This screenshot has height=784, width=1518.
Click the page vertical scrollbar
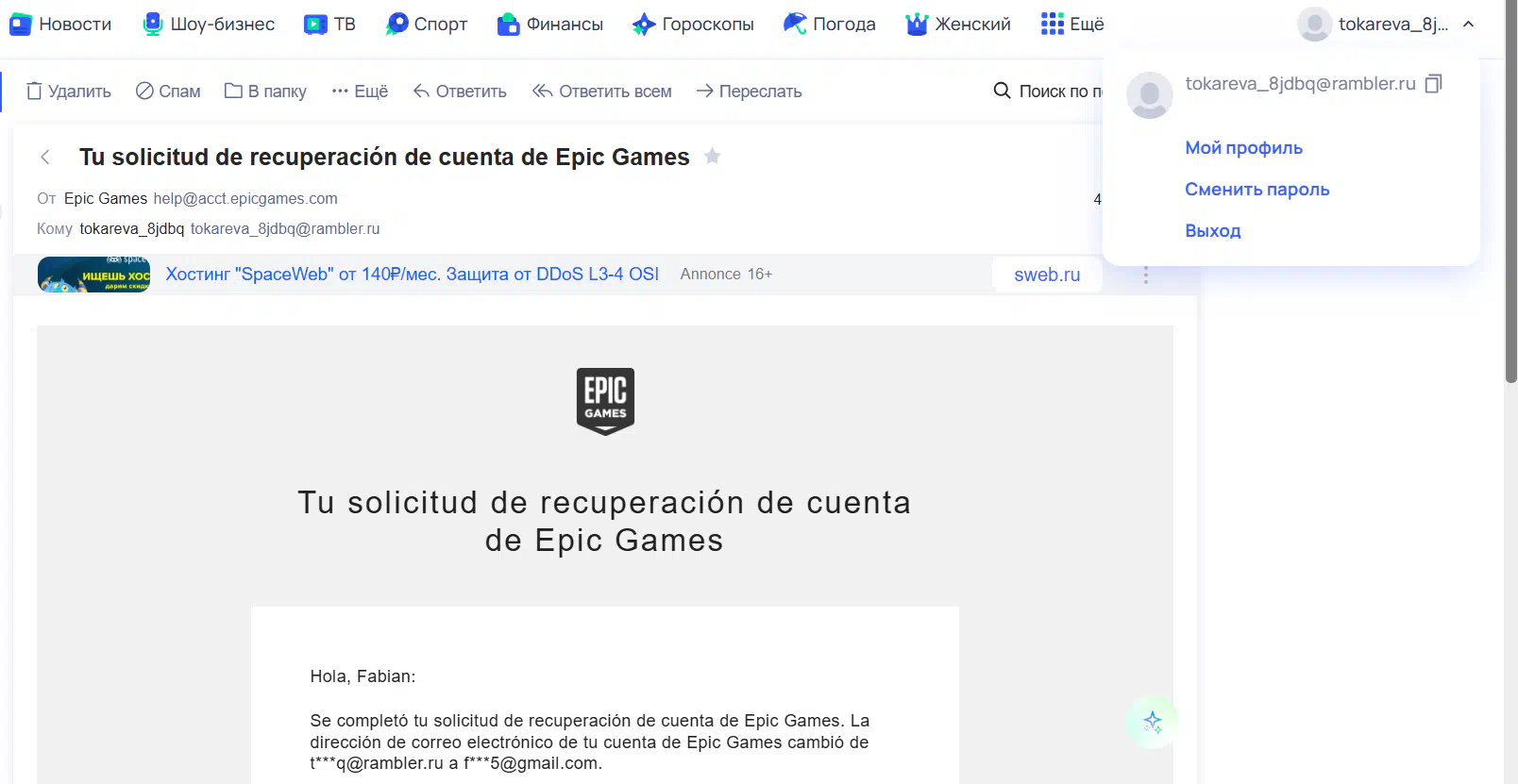(x=1510, y=192)
